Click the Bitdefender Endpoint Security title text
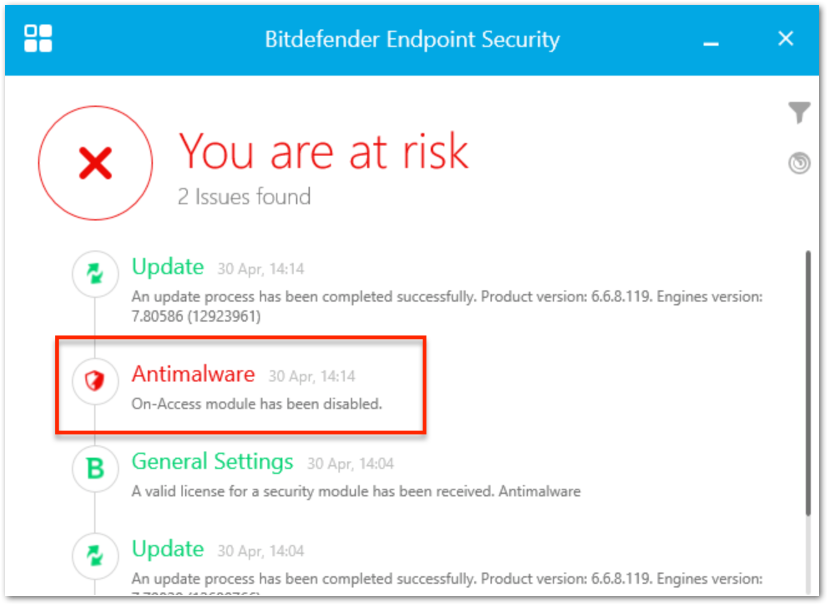The width and height of the screenshot is (828, 605). (412, 40)
